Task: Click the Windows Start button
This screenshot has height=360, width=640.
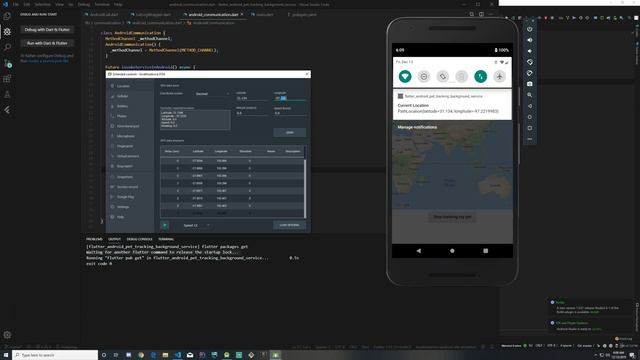Action: pos(6,355)
